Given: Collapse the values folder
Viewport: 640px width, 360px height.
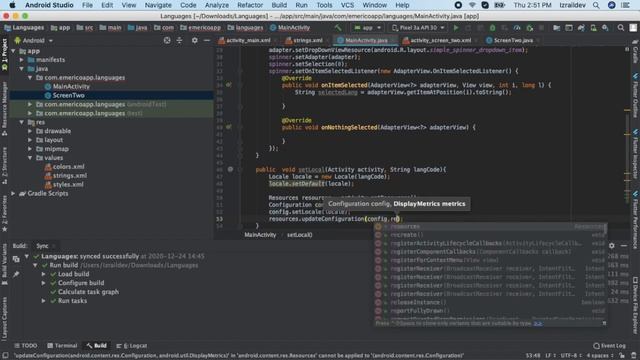Looking at the screenshot, I should pos(30,158).
